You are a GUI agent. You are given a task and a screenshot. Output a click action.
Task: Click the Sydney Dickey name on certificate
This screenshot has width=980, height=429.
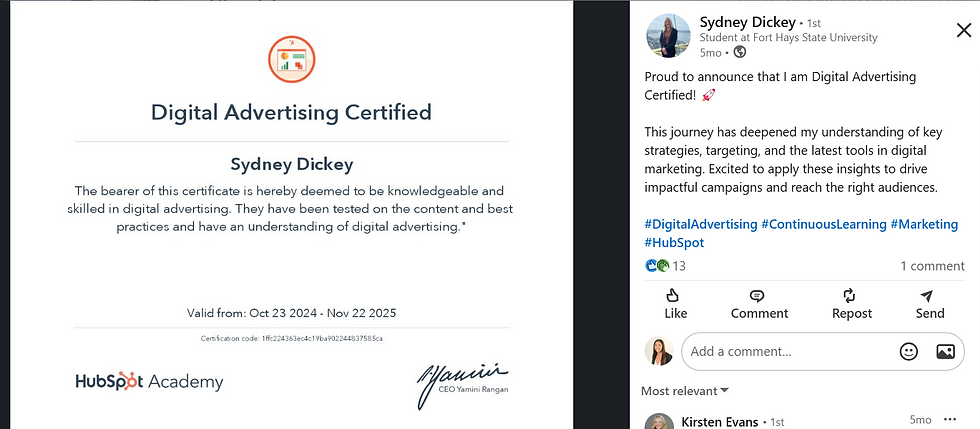point(292,164)
